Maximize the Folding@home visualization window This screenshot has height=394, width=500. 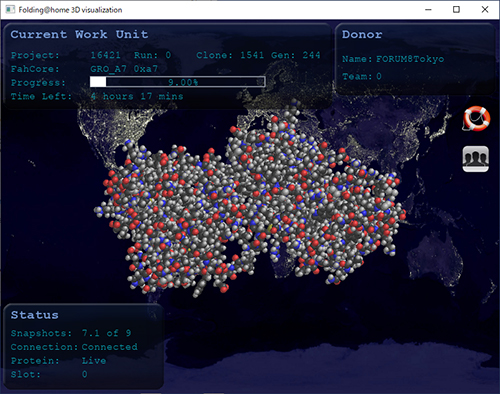point(456,10)
